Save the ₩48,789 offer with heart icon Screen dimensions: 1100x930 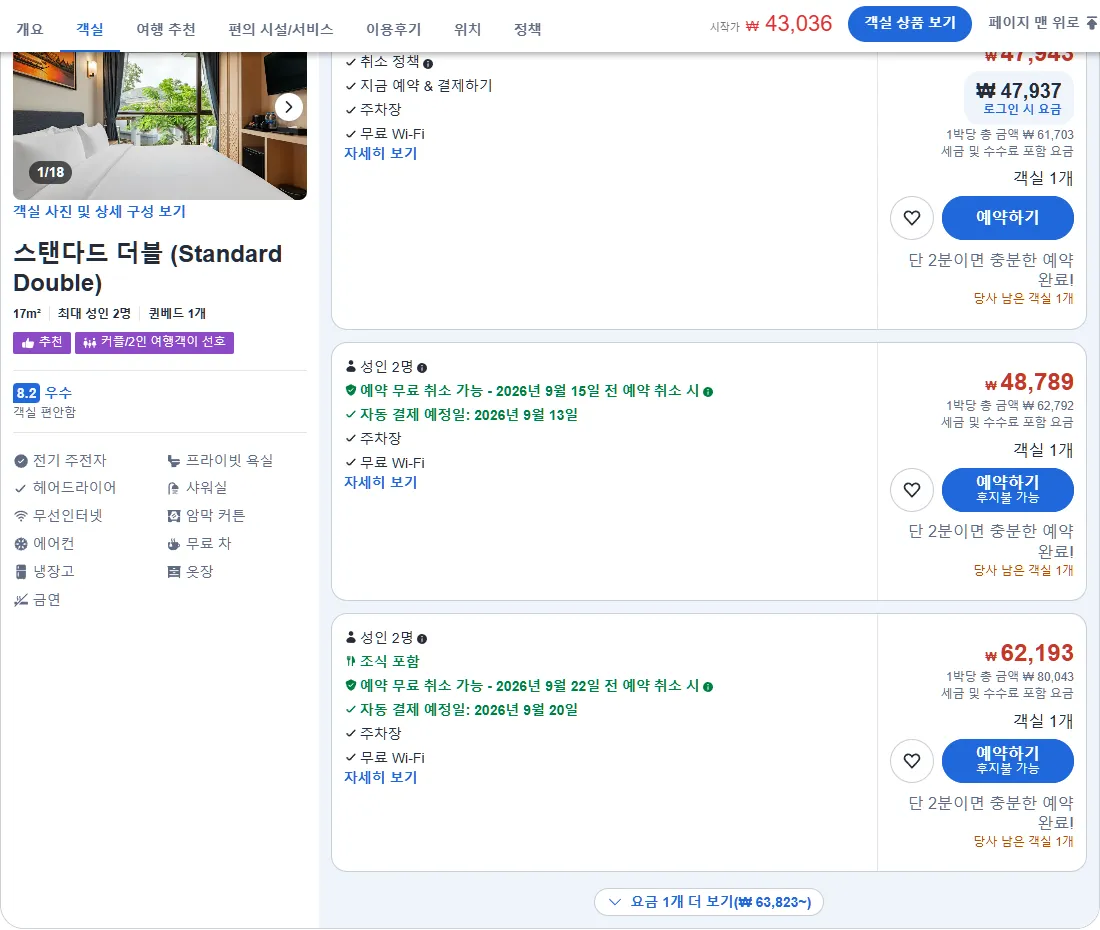click(911, 490)
